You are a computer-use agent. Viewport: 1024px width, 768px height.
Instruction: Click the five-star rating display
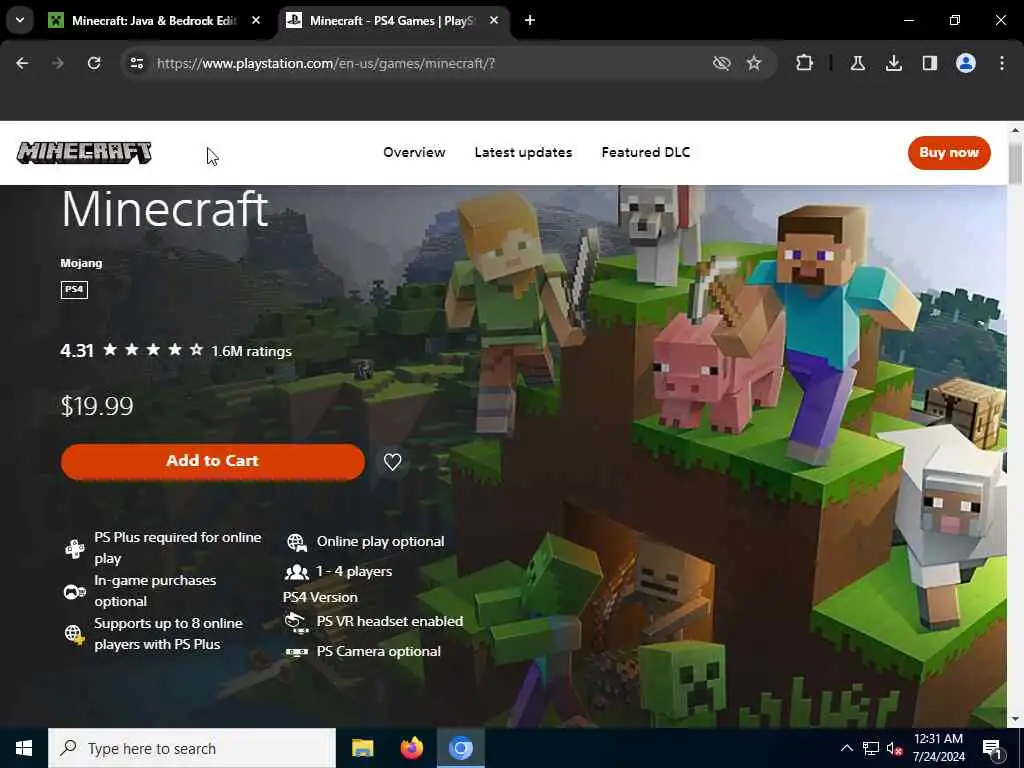click(153, 351)
